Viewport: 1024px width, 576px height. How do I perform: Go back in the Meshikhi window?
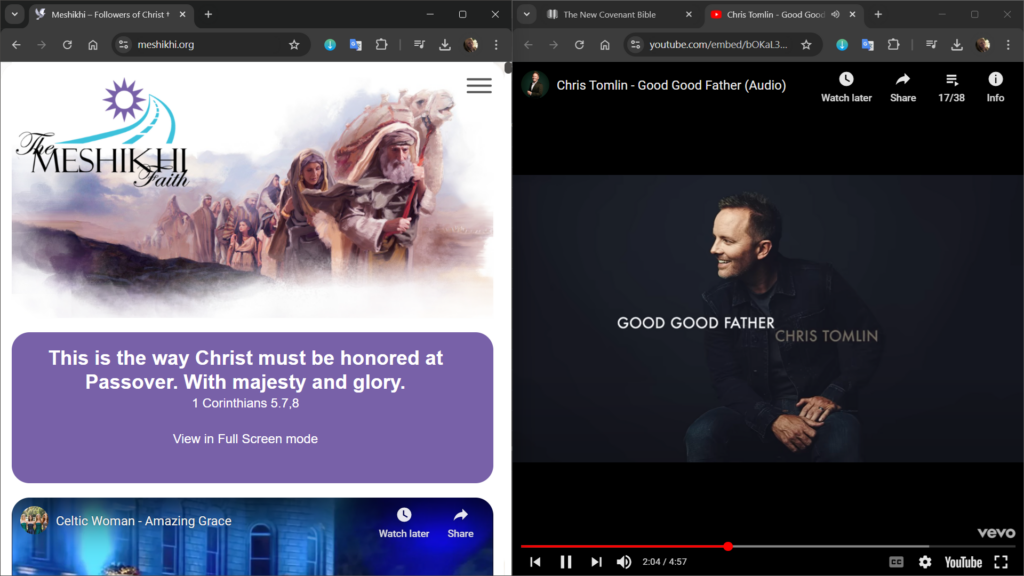(x=16, y=44)
